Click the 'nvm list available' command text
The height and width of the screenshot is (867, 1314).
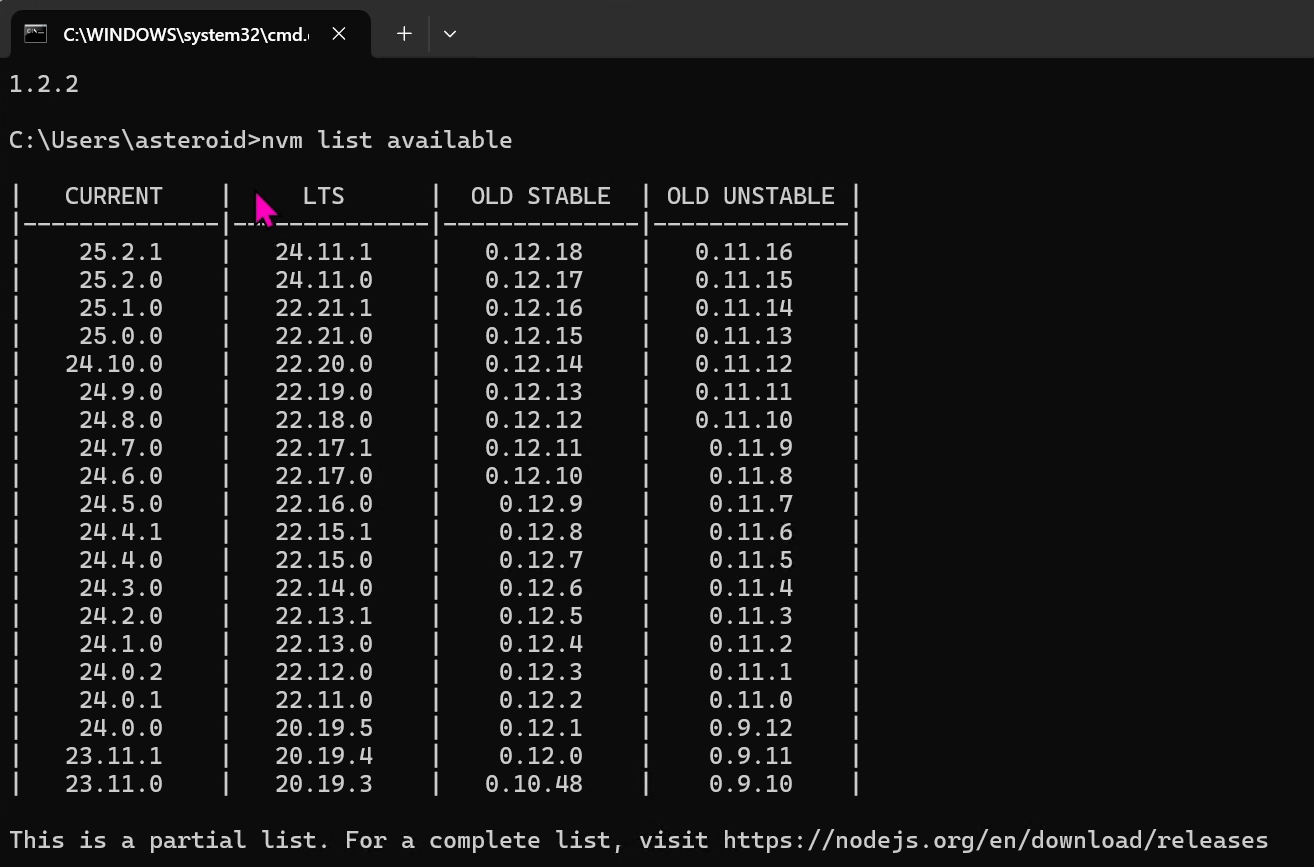[386, 140]
